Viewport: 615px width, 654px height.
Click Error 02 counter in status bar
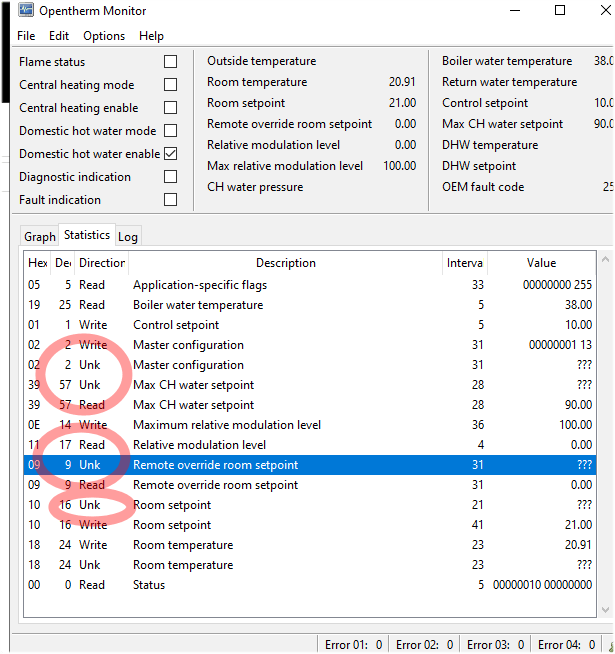coord(424,645)
